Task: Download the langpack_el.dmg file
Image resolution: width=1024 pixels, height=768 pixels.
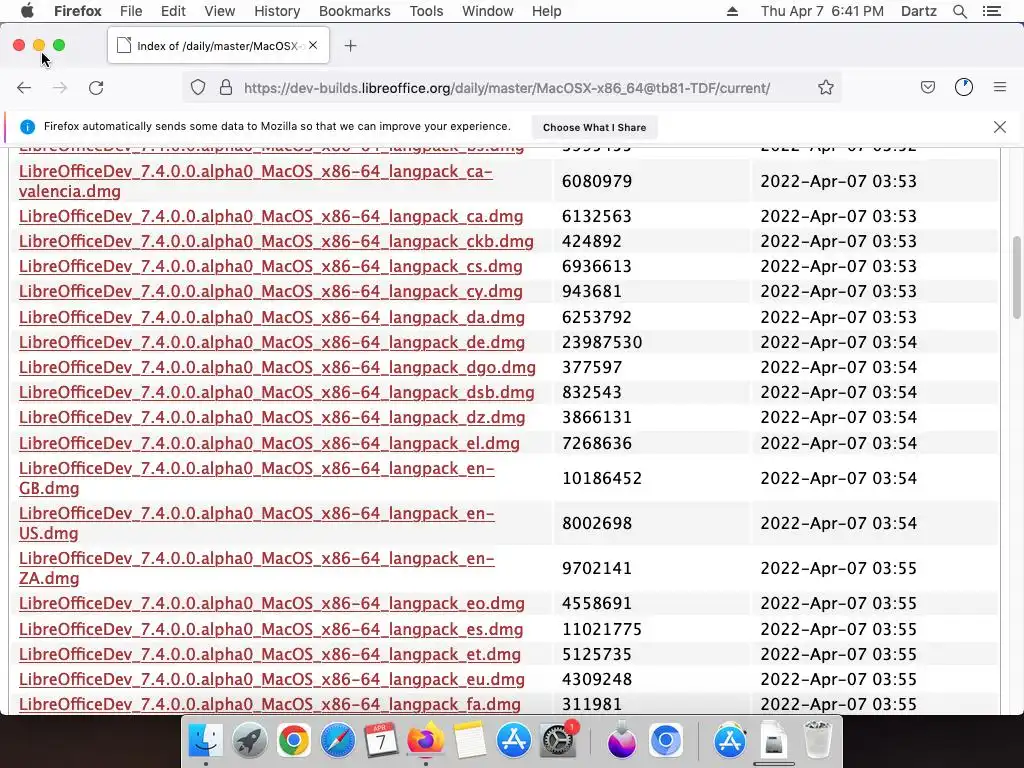Action: click(x=269, y=443)
